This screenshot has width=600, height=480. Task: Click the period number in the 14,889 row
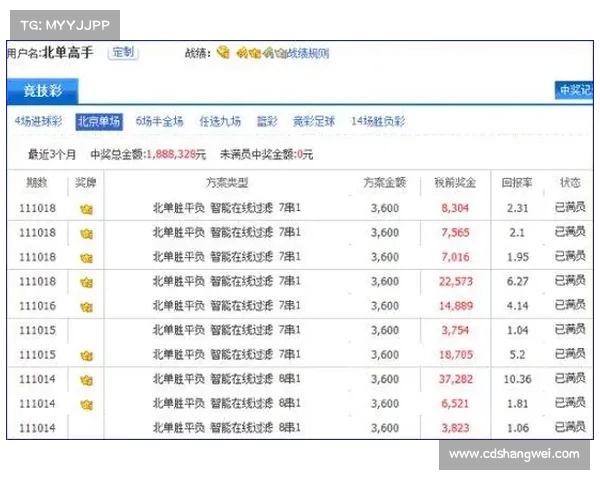(x=37, y=306)
